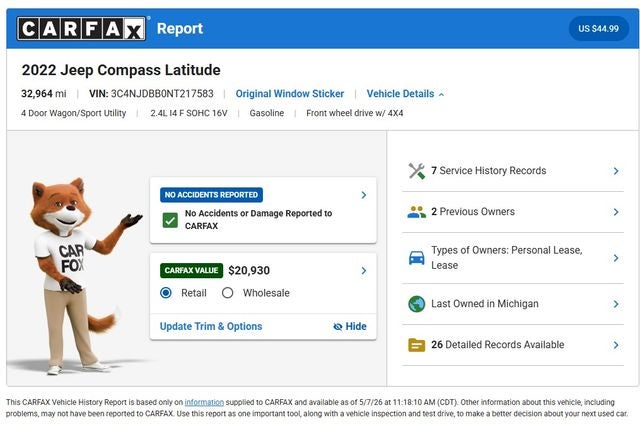Click the VIN 3C4NJDBB0NT217583 text

[x=151, y=94]
